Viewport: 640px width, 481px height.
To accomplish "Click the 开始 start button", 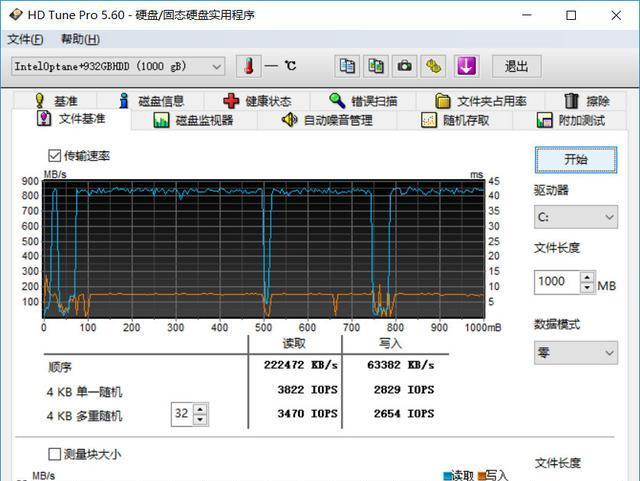I will (x=576, y=159).
